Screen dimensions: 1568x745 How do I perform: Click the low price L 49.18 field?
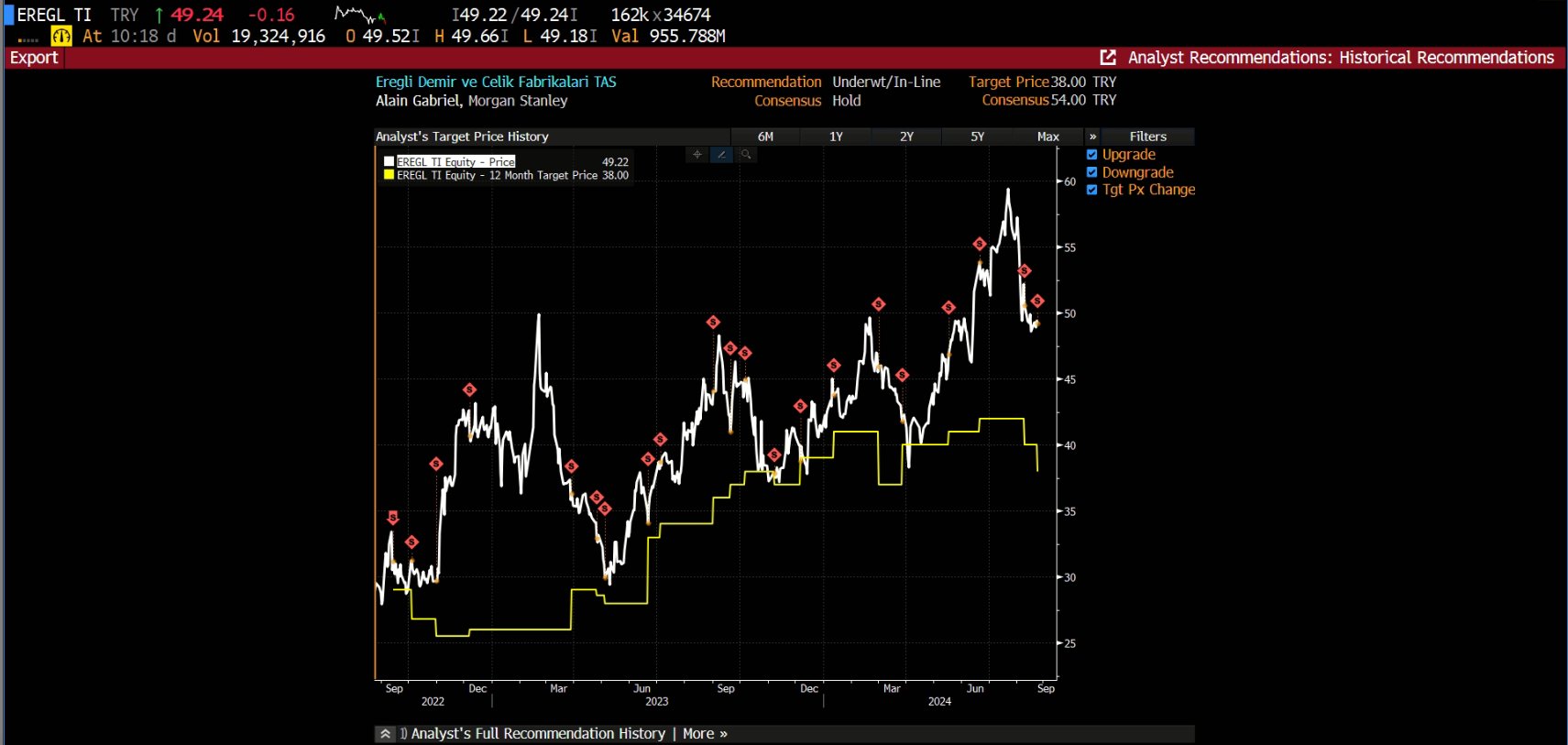tap(560, 37)
